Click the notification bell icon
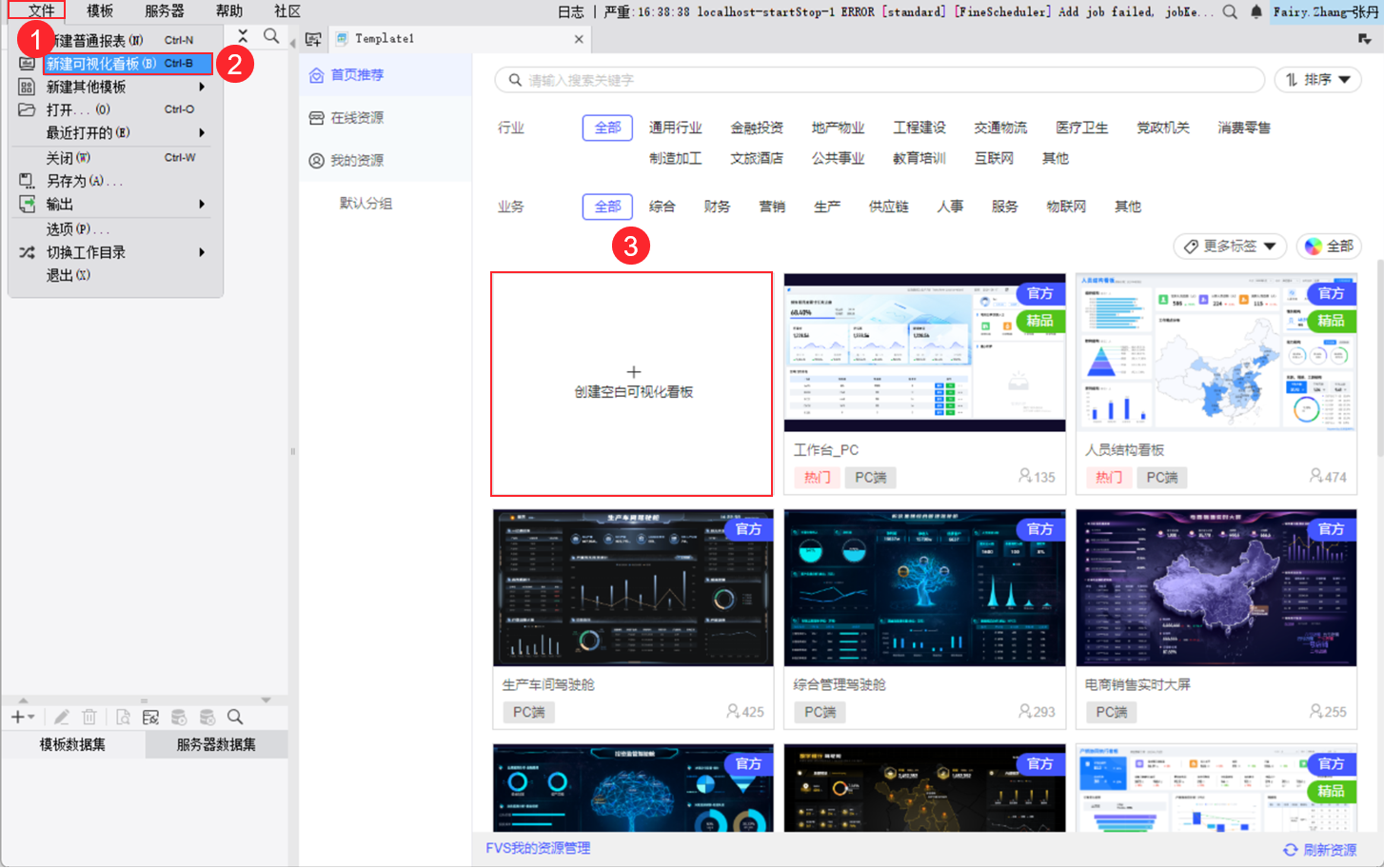Screen dimensions: 1384x868 tap(1256, 11)
